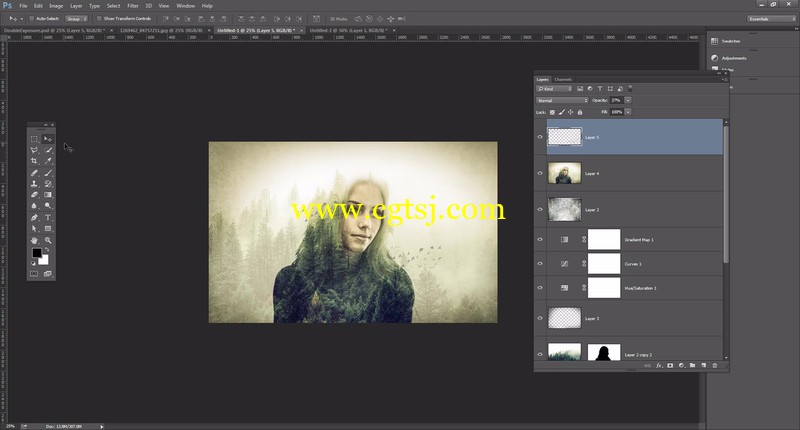
Task: Switch to the Channels tab
Action: pyautogui.click(x=563, y=80)
